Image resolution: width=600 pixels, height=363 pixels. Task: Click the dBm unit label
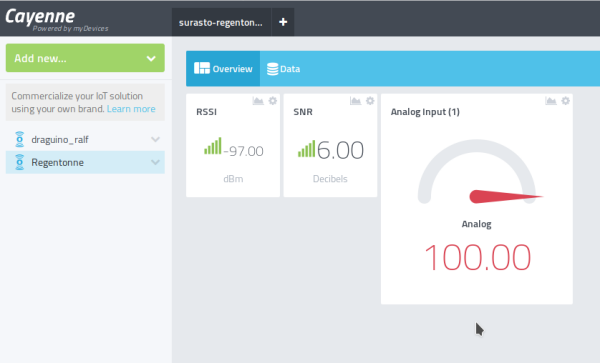tap(233, 179)
